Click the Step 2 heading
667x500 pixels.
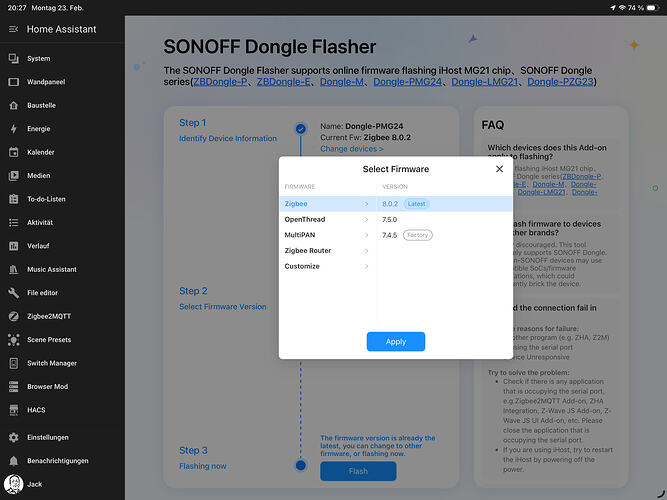[193, 291]
